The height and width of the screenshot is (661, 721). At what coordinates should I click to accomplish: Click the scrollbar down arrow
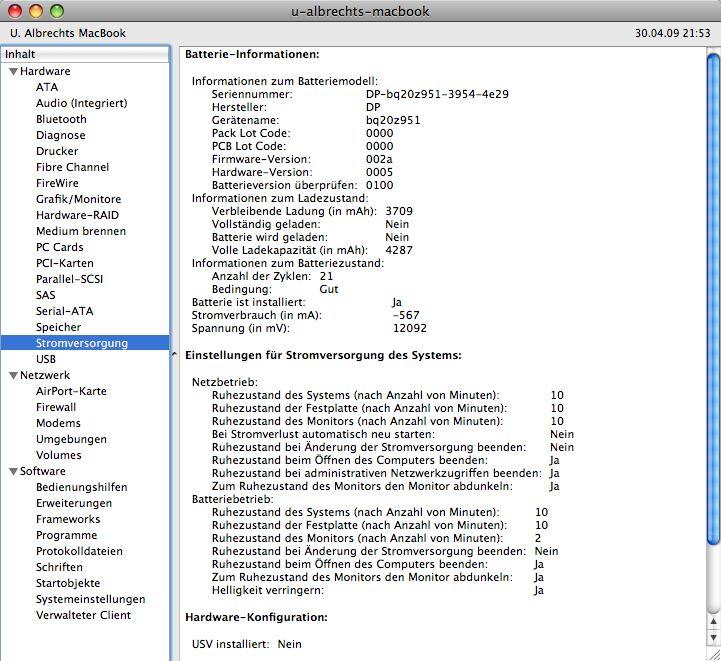[714, 638]
